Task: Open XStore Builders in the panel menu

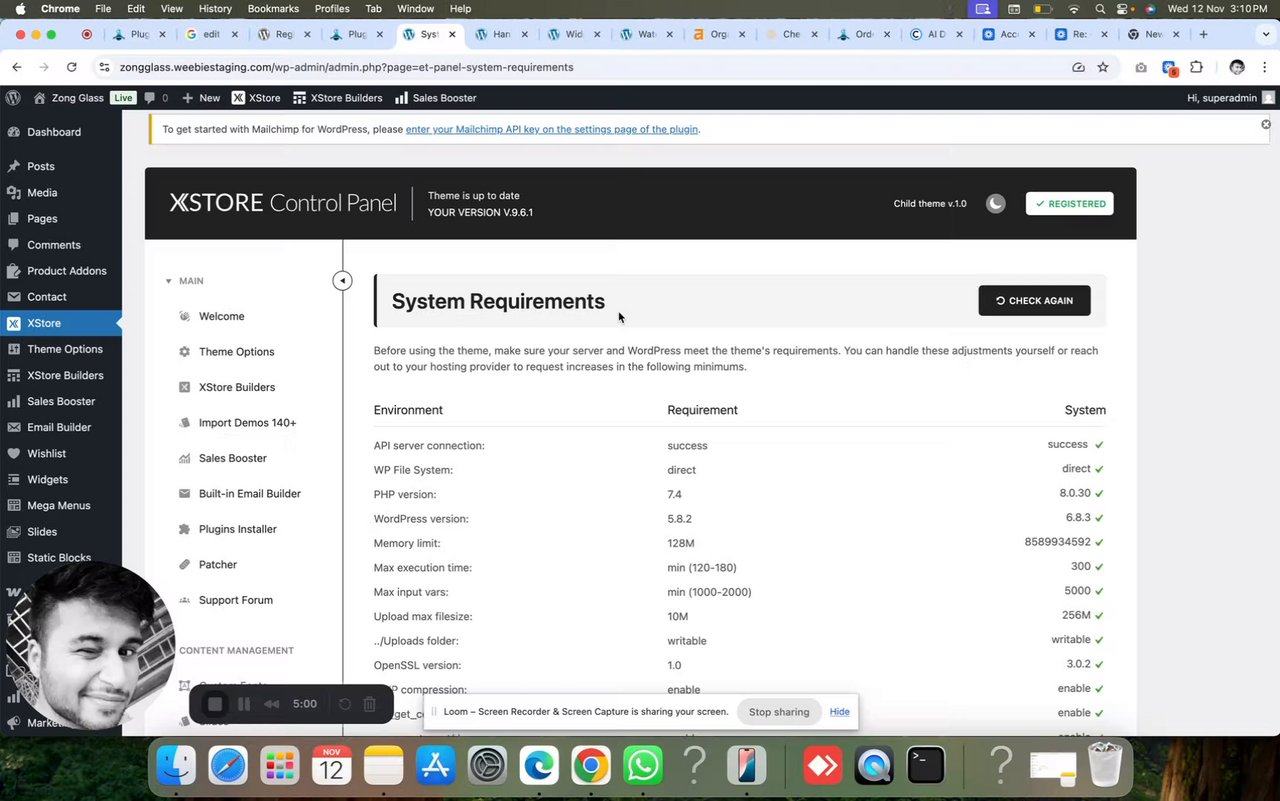Action: click(236, 387)
